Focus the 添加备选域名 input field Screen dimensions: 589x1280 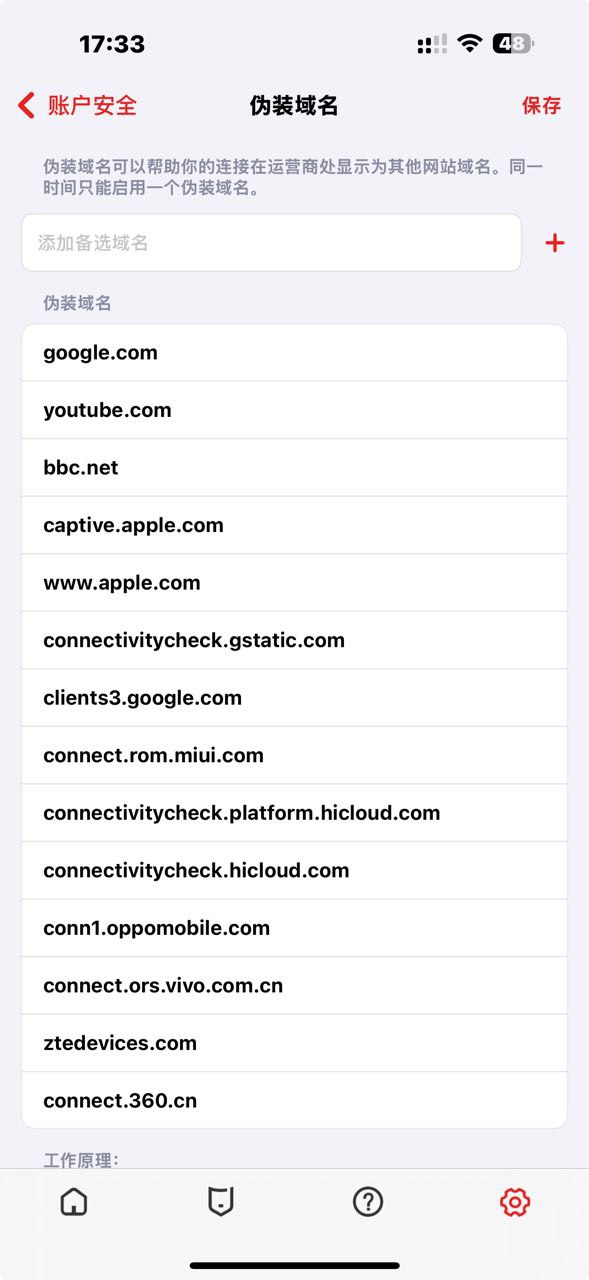pos(272,243)
